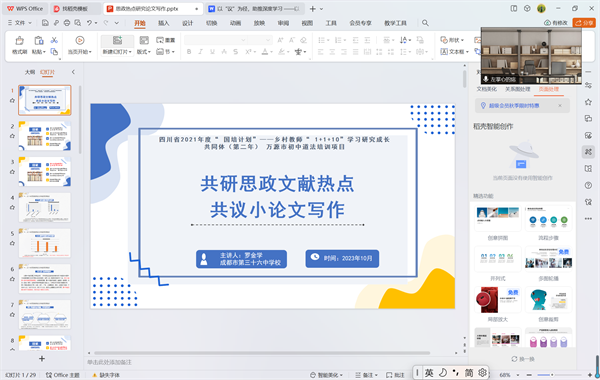Click the Refresh (换一换) templates button
This screenshot has height=380, width=600.
tap(523, 359)
